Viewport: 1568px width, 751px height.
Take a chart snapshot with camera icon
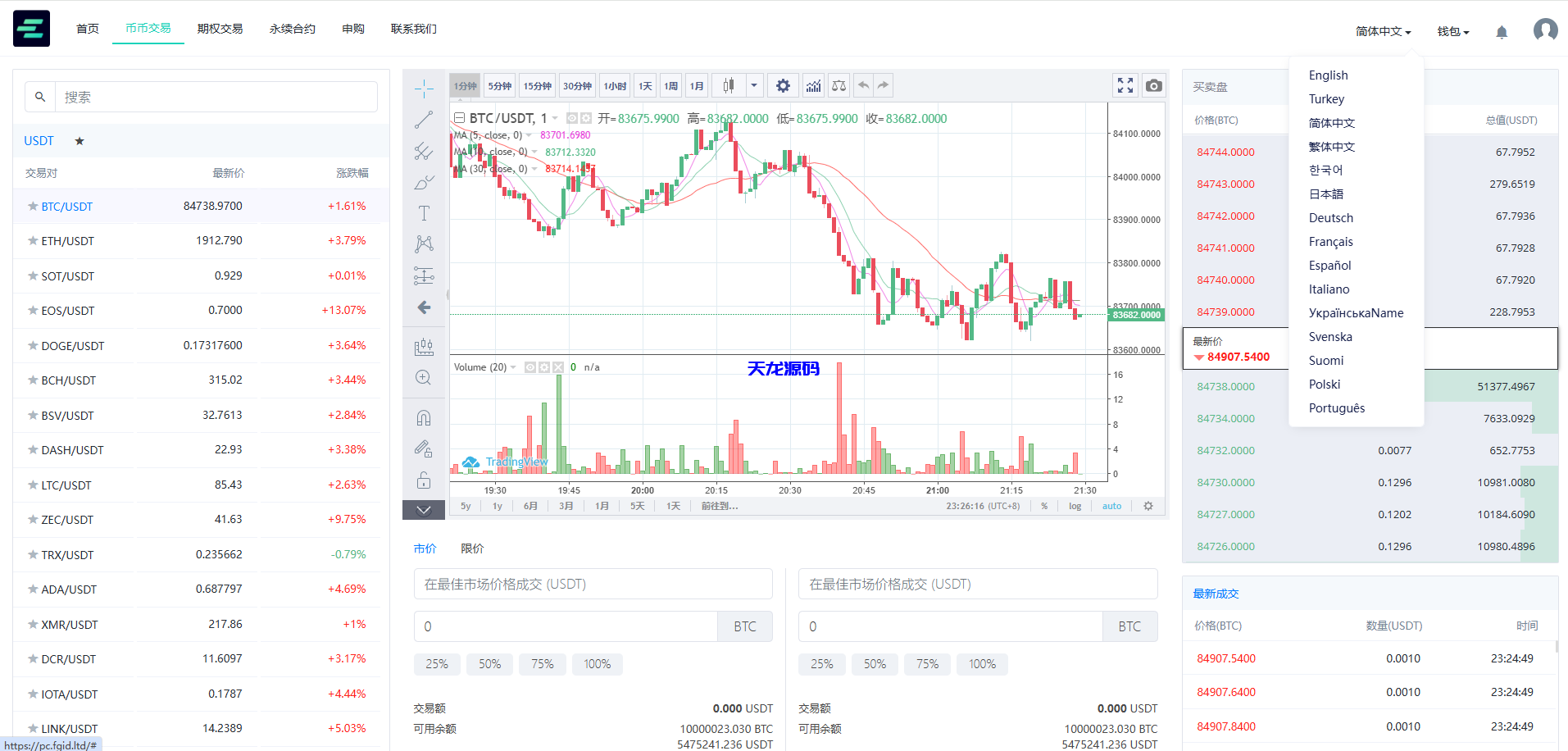(x=1153, y=85)
